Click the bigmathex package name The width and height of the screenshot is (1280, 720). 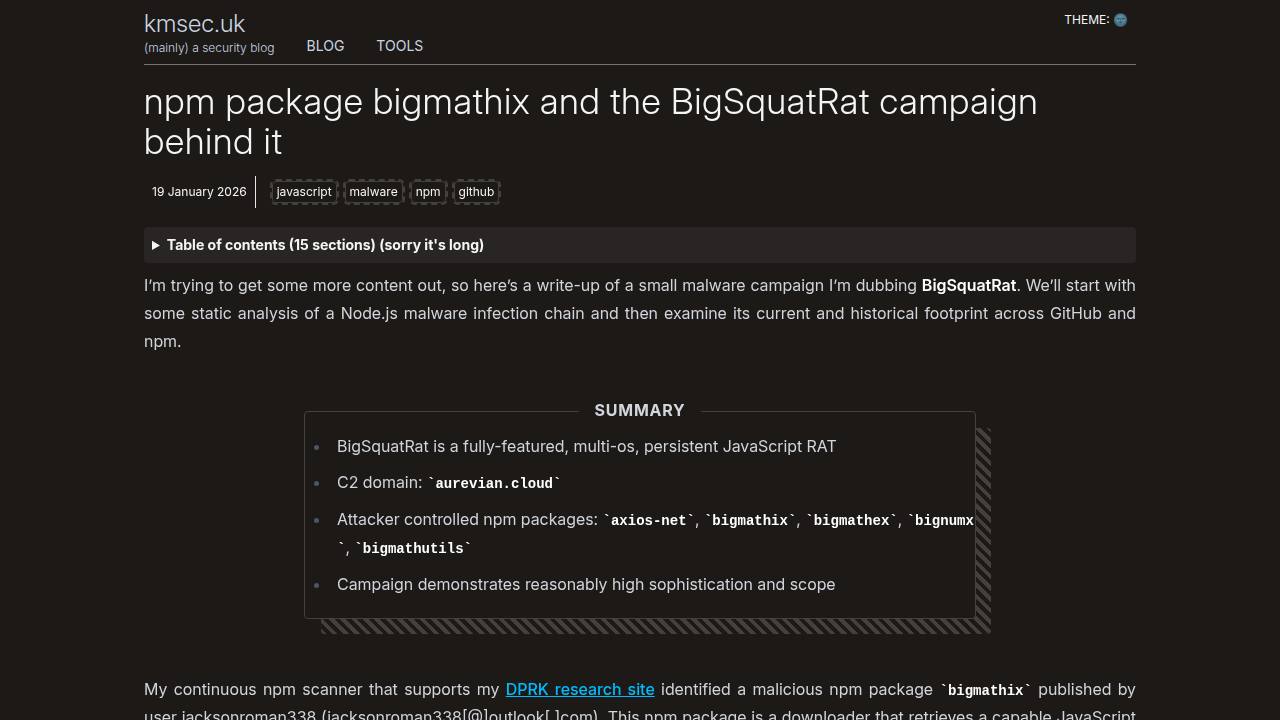(x=851, y=520)
